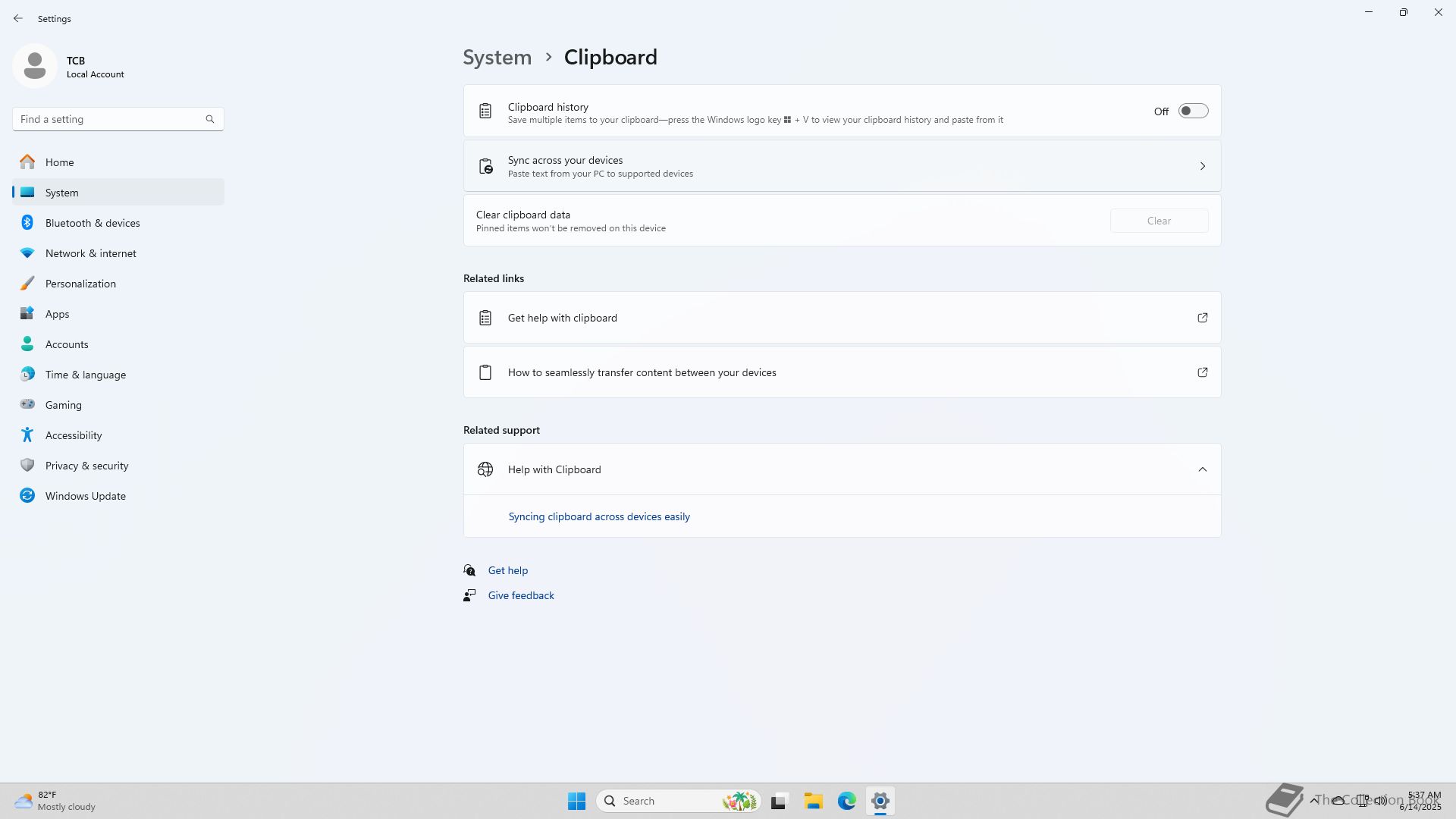Click the Find a setting search box
The width and height of the screenshot is (1456, 819).
(110, 119)
